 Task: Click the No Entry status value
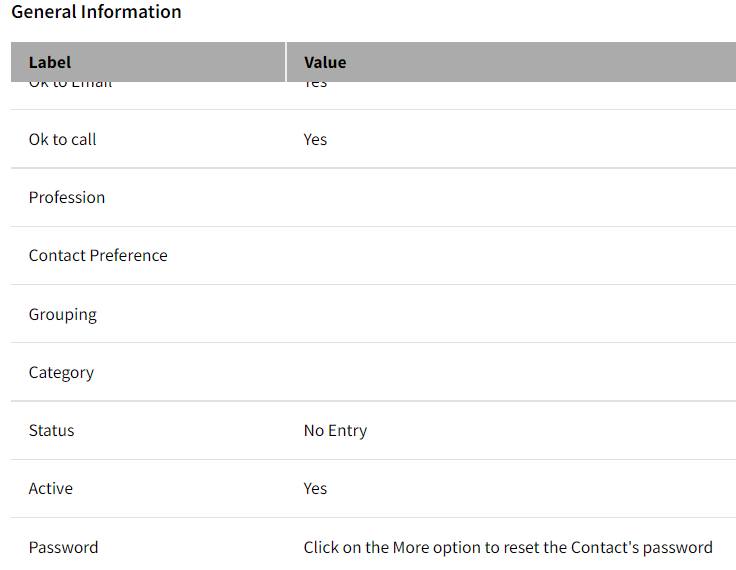(336, 431)
